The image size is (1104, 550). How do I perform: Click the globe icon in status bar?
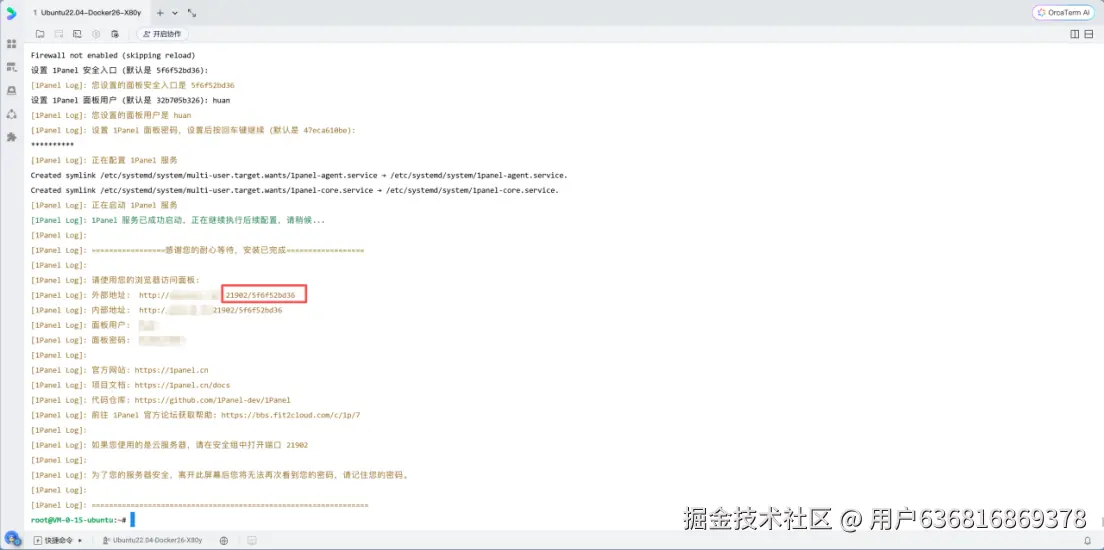click(x=224, y=540)
